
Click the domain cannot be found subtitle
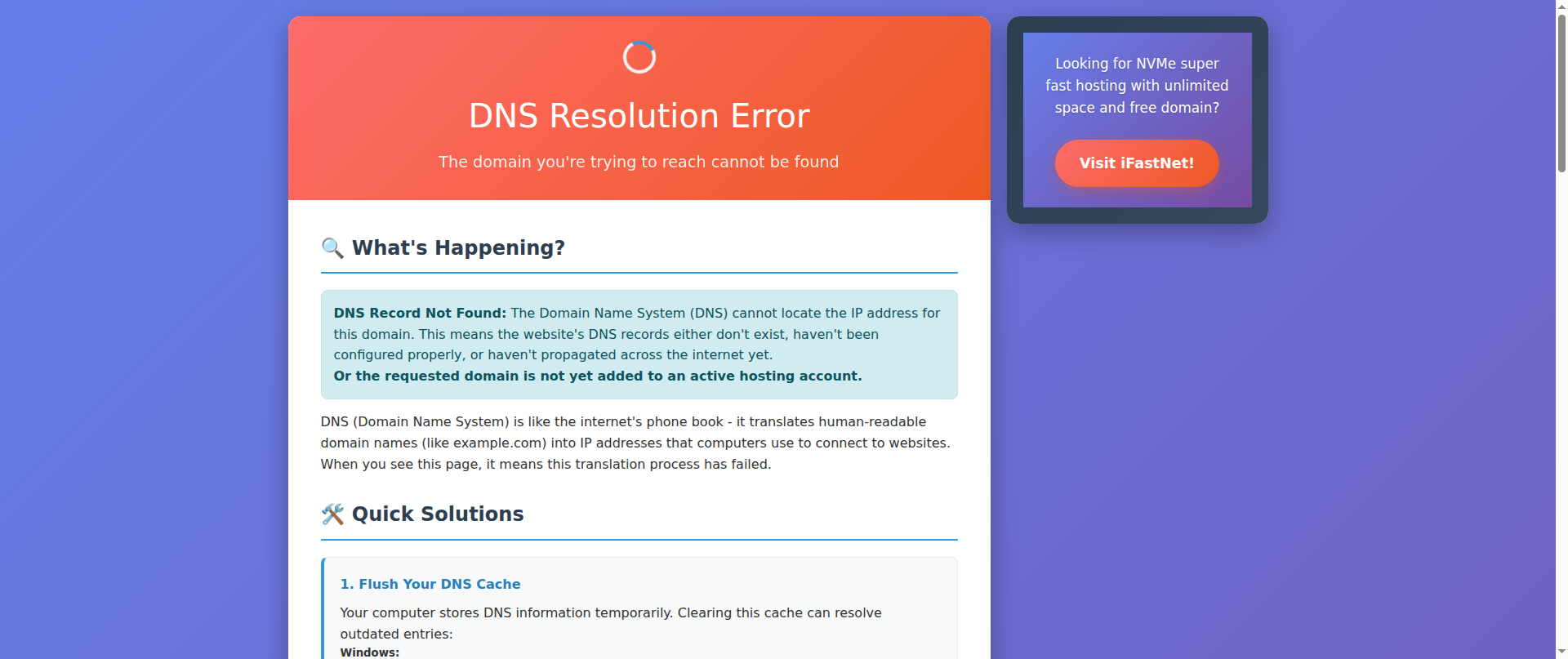639,162
